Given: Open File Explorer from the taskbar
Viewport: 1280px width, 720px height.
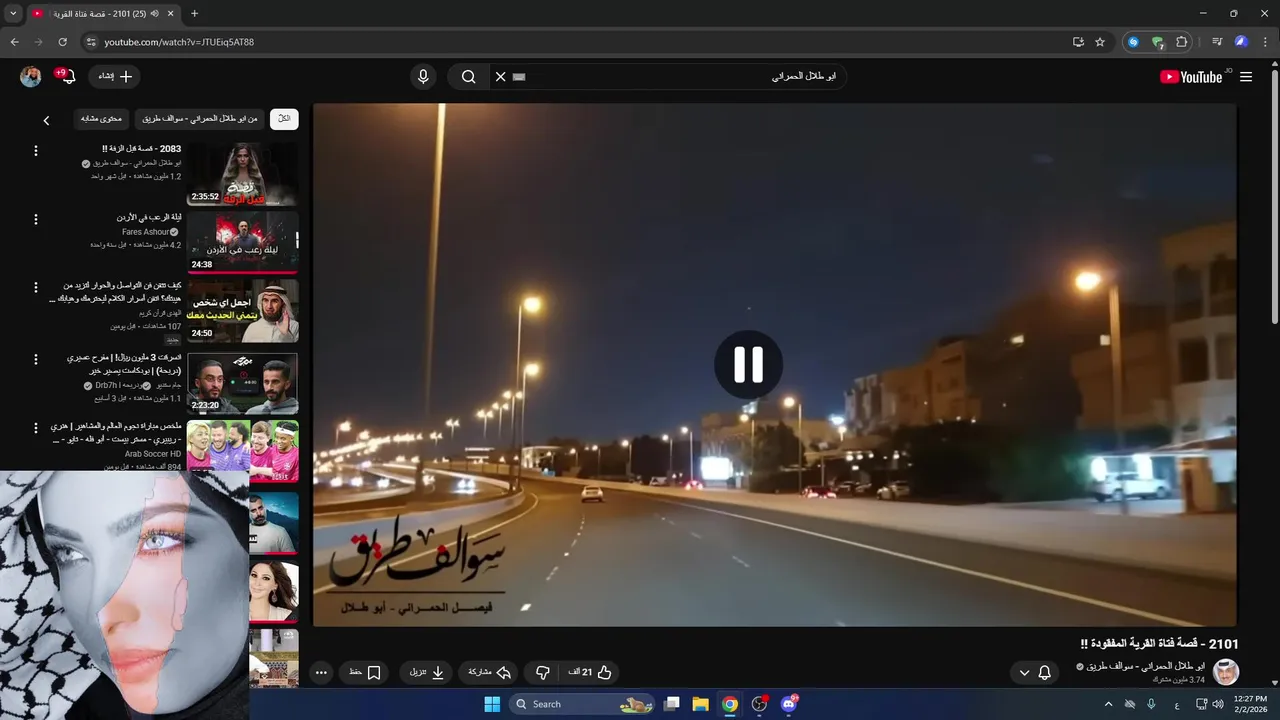Looking at the screenshot, I should coord(701,704).
